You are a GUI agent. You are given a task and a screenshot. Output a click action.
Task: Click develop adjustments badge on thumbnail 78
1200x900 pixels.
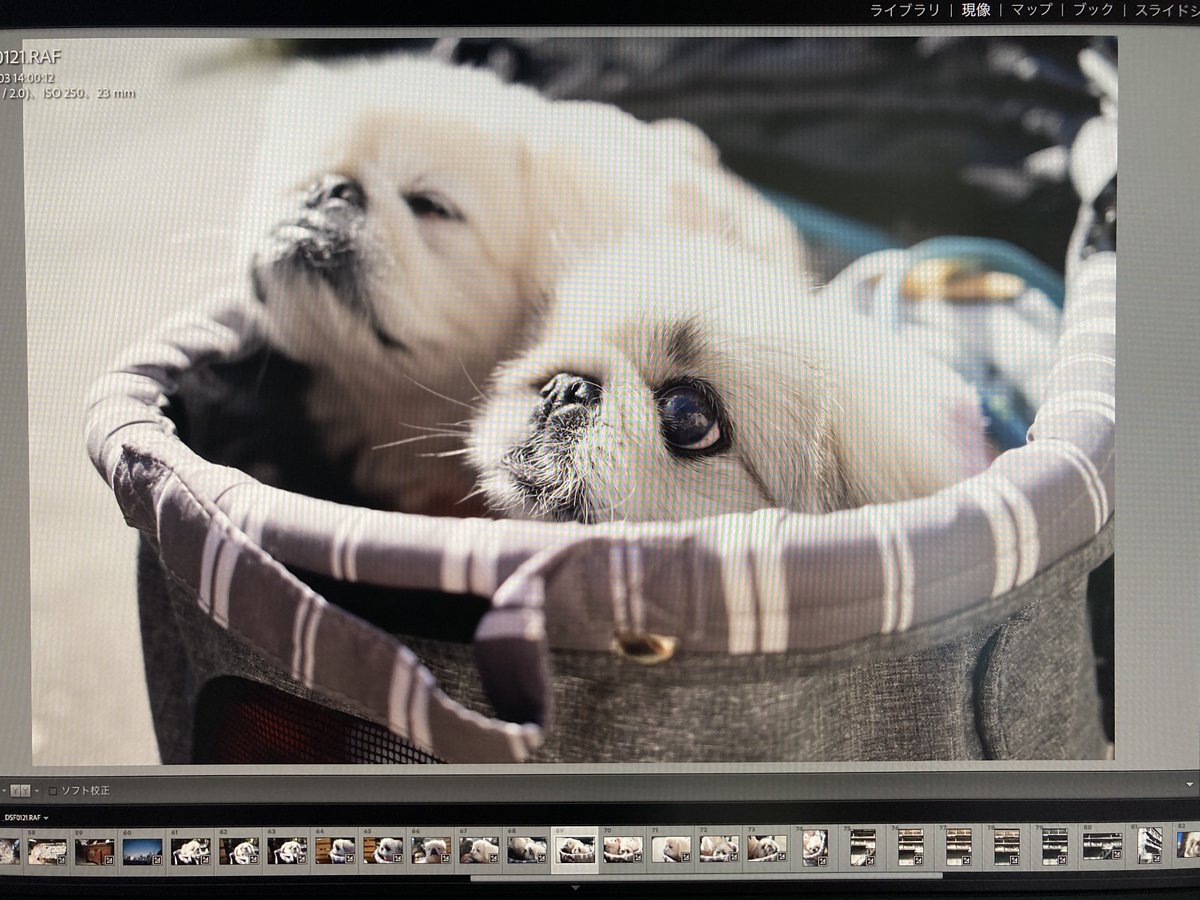(1014, 860)
